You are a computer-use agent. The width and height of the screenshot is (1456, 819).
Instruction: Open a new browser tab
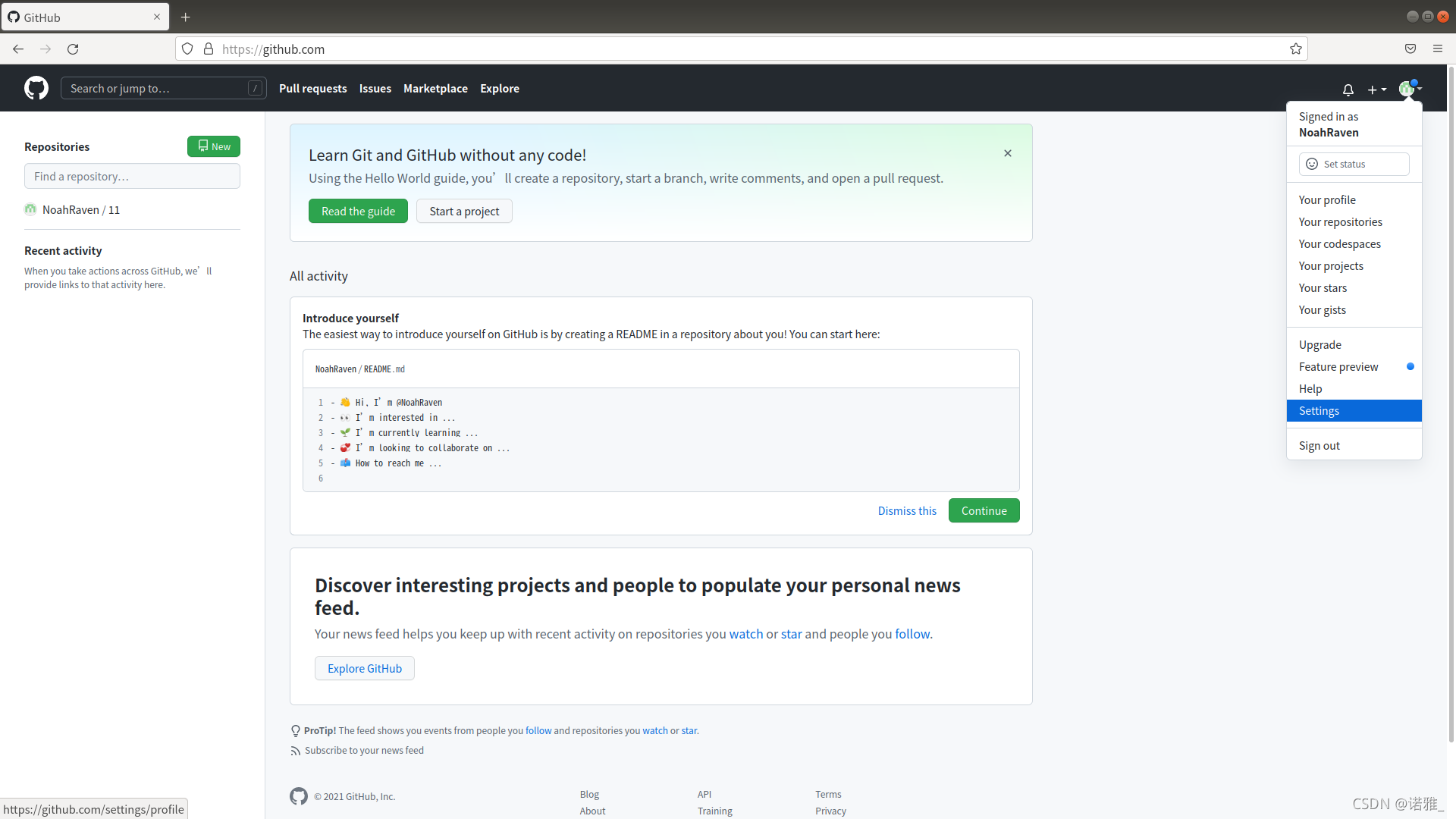tap(186, 17)
